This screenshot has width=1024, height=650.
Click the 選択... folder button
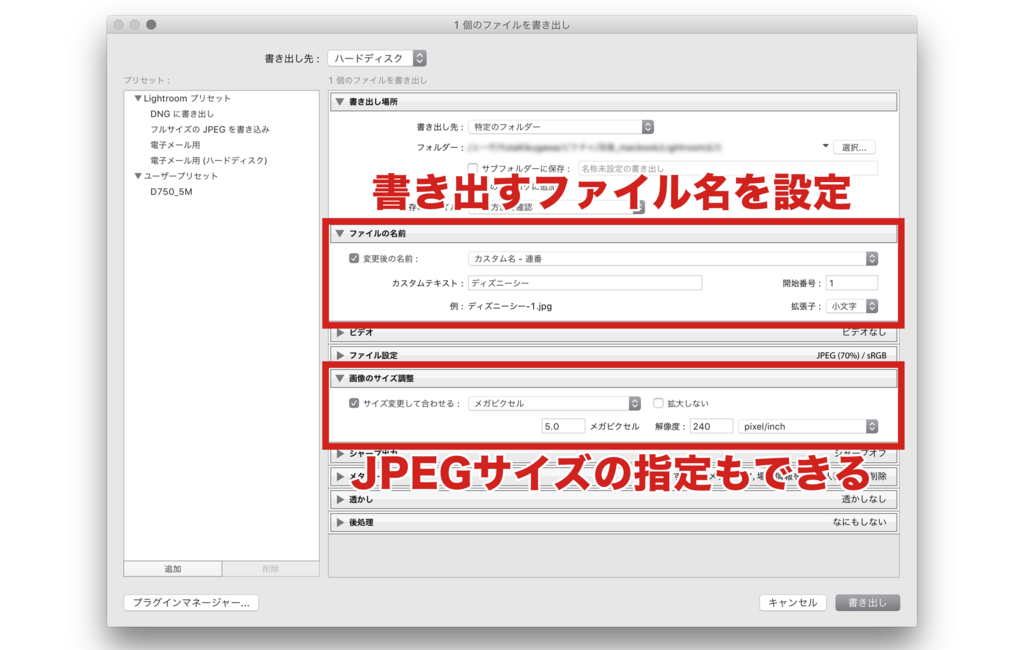tap(854, 147)
